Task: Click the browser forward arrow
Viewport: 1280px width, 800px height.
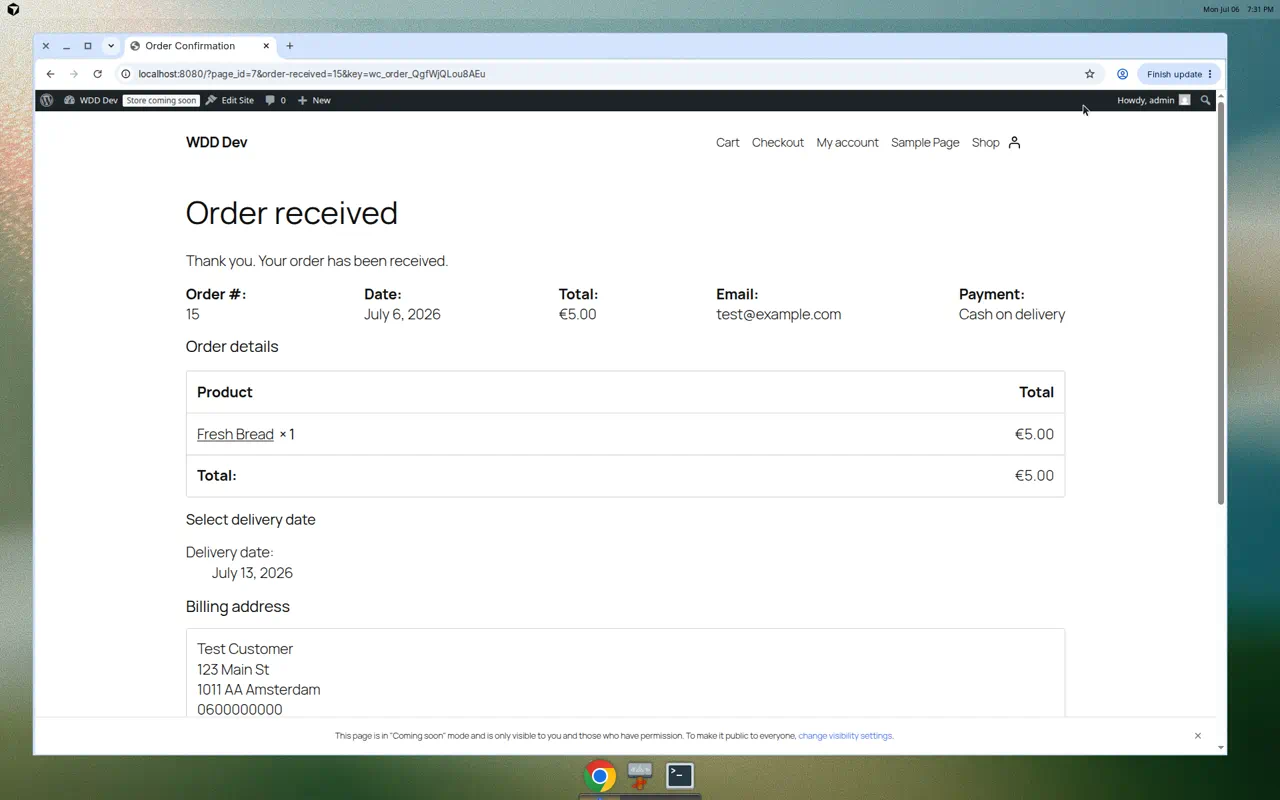Action: point(73,74)
